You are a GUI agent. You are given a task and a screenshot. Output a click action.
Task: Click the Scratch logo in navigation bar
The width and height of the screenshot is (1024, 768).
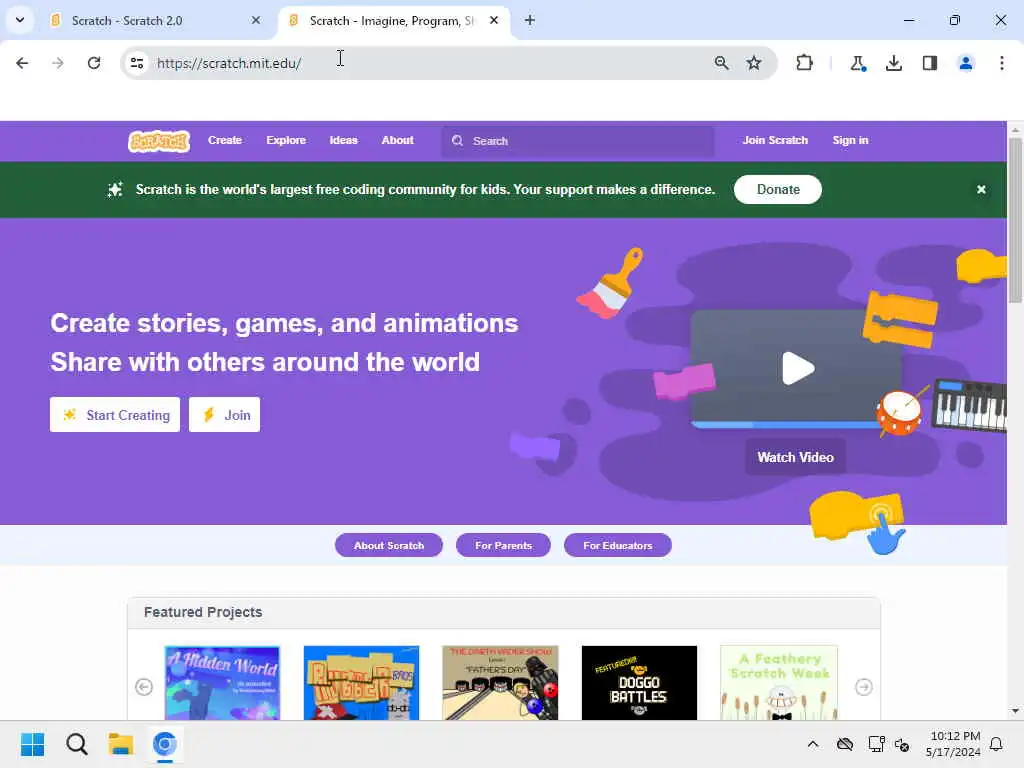coord(159,141)
